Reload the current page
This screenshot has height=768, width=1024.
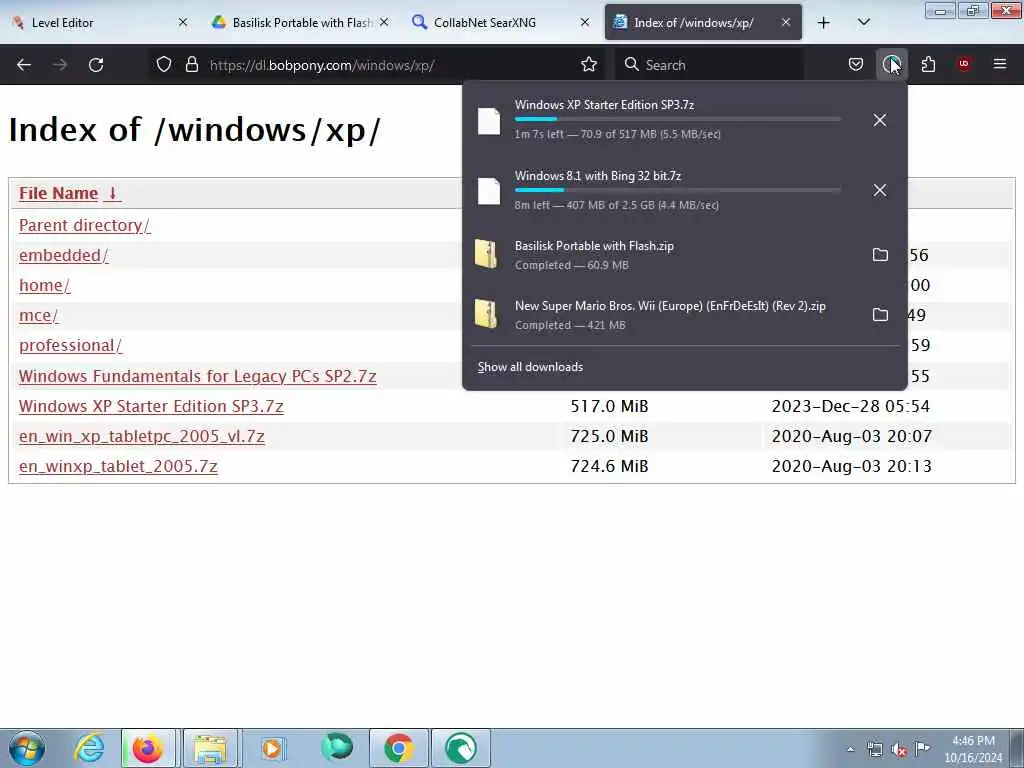tap(96, 65)
